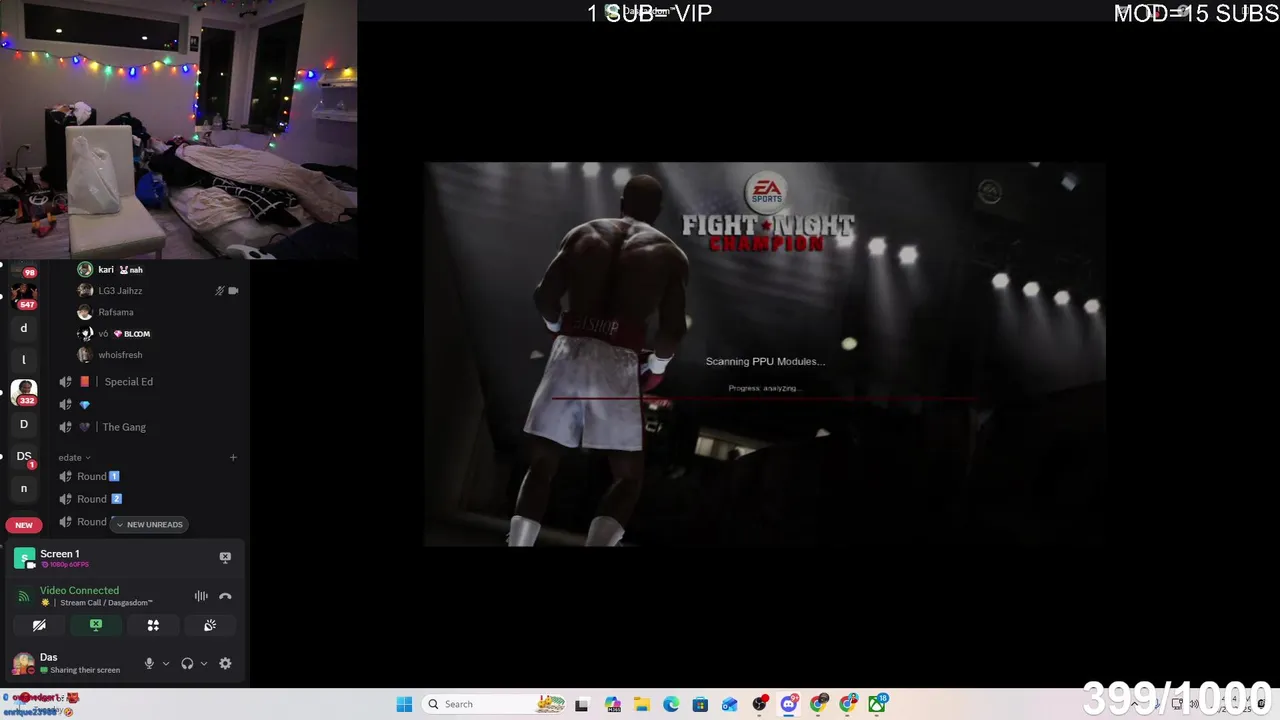
Task: Join the Round 1 voice channel
Action: [x=148, y=476]
